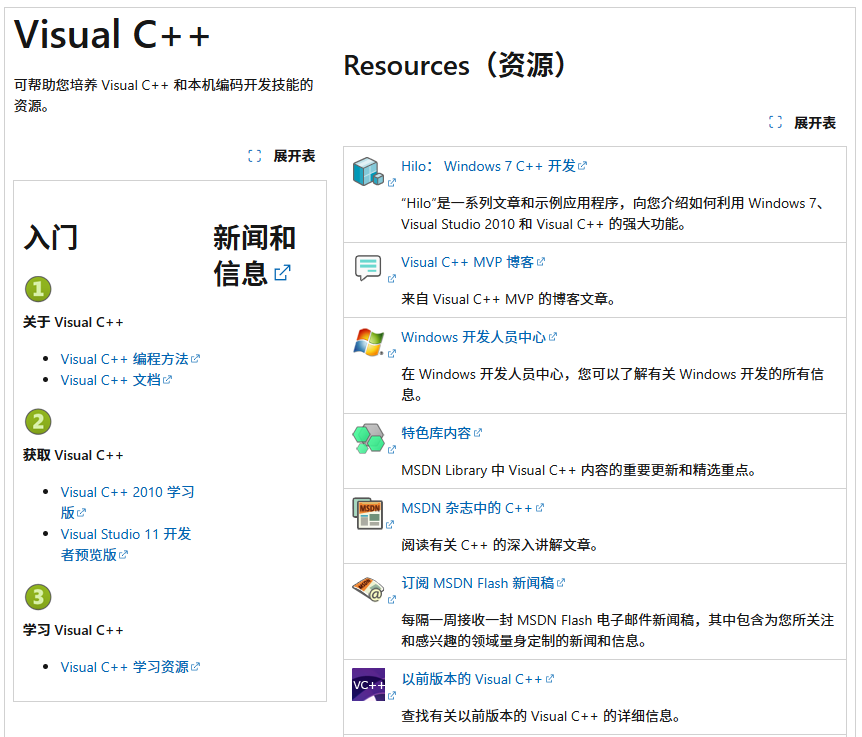The width and height of the screenshot is (862, 737).
Task: Click description starting MSDN Library 中 Visual C++
Action: pyautogui.click(x=579, y=470)
